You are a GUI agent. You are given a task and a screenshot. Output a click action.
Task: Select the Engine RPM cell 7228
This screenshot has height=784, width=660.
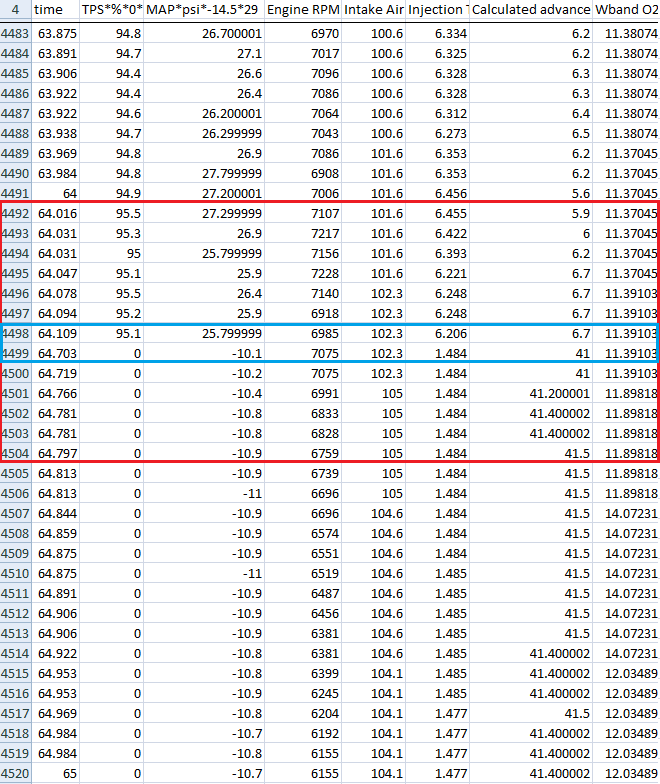tap(303, 274)
